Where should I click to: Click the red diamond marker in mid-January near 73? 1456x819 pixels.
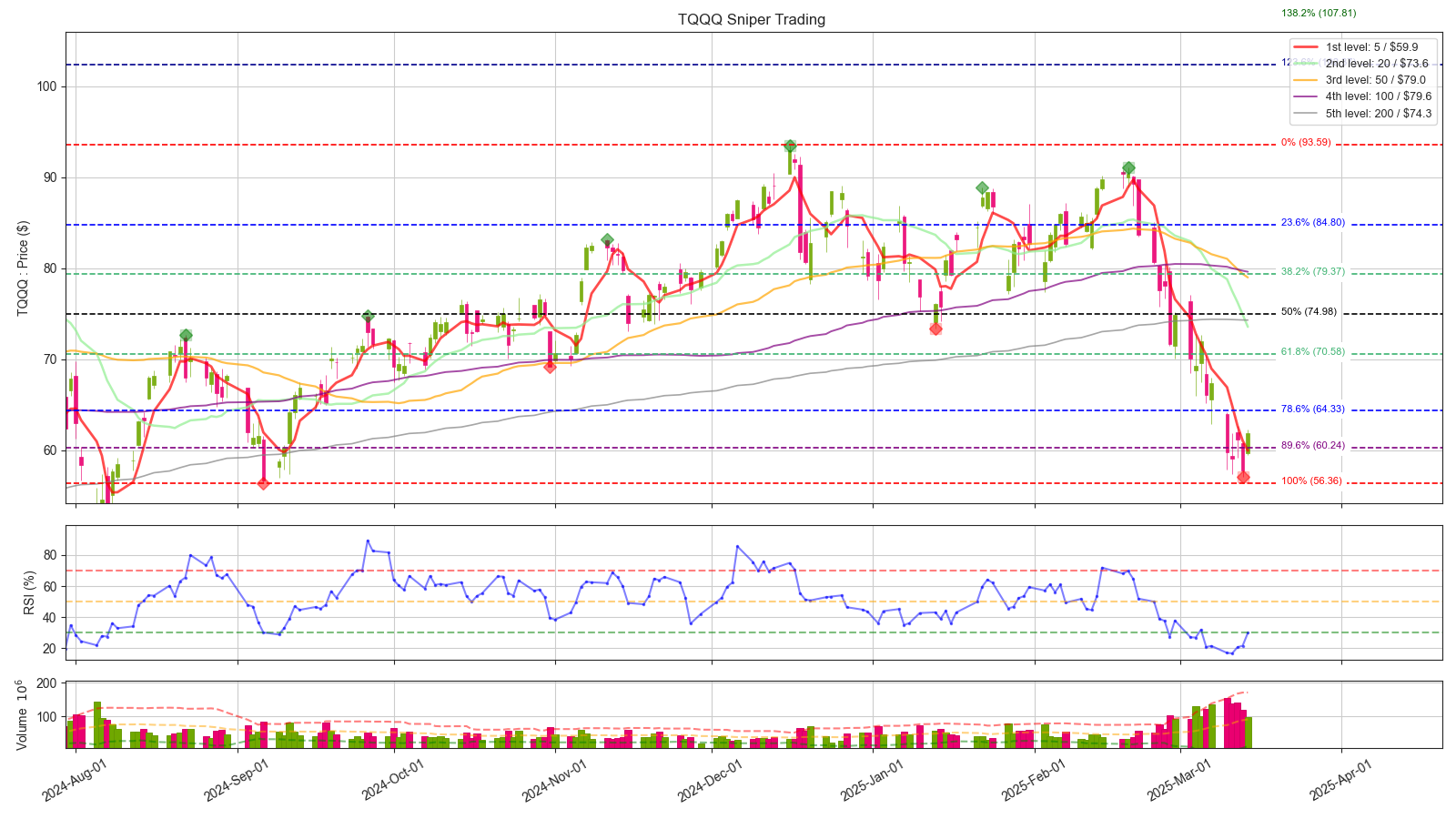935,329
